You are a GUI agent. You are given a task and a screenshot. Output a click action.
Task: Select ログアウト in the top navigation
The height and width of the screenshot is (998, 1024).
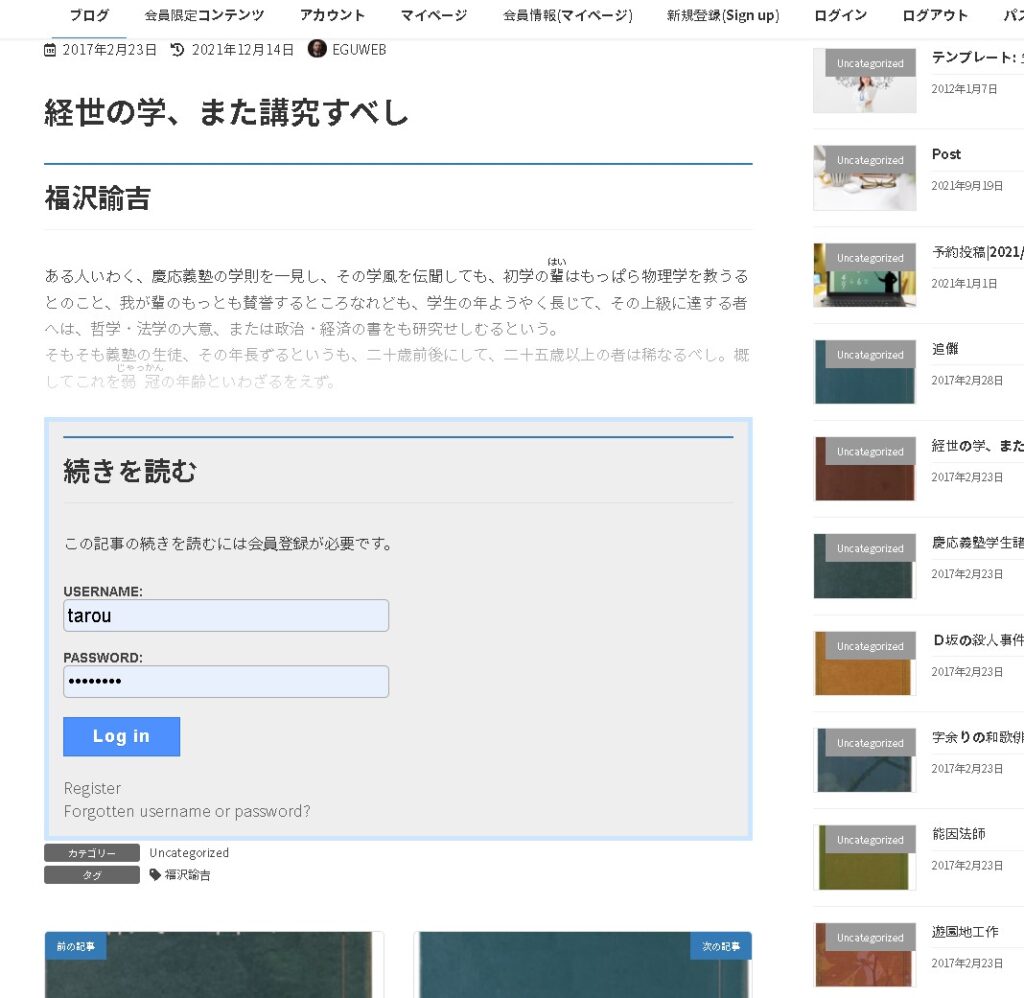pos(935,15)
